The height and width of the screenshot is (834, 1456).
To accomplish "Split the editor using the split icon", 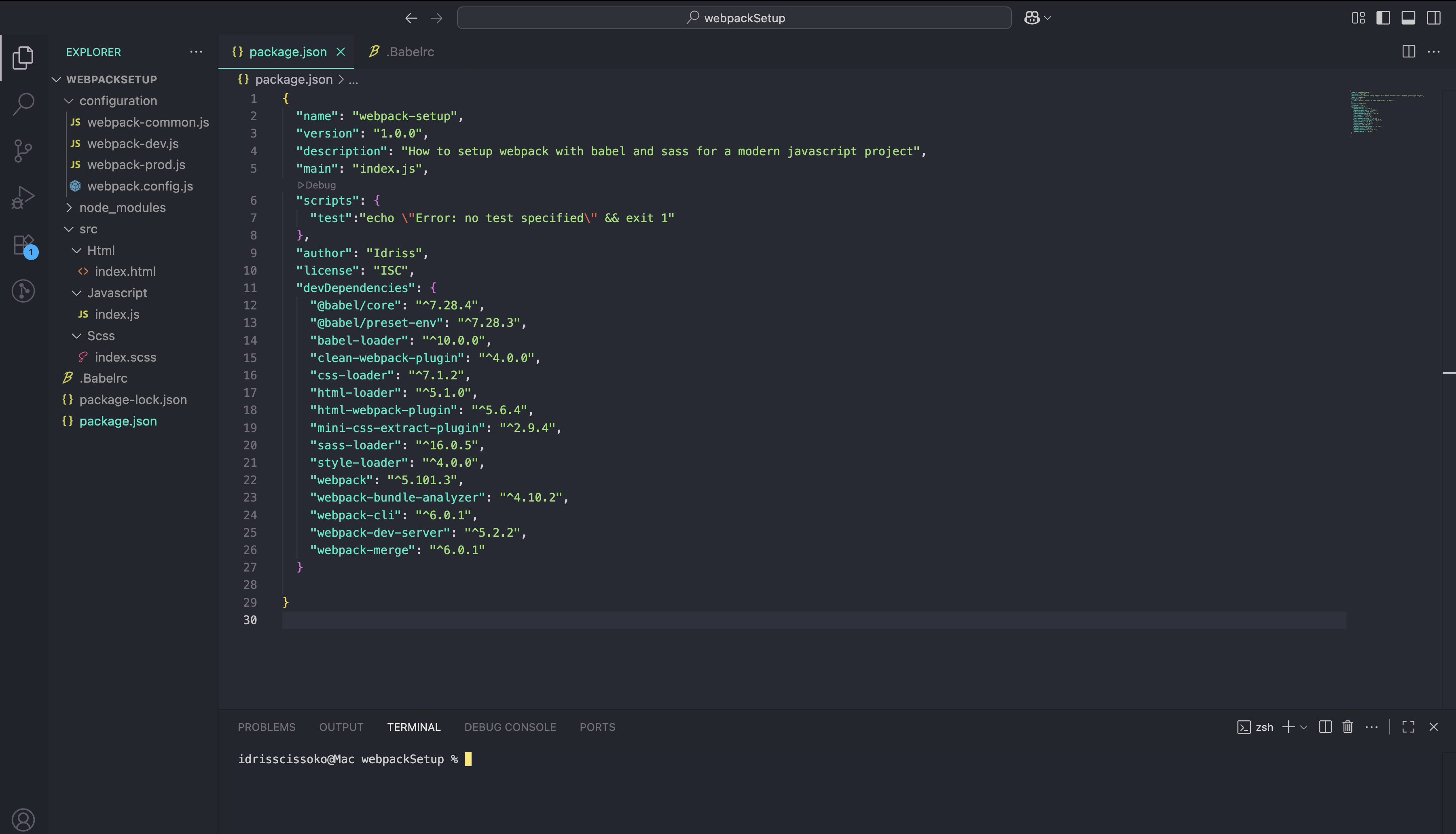I will pyautogui.click(x=1408, y=51).
